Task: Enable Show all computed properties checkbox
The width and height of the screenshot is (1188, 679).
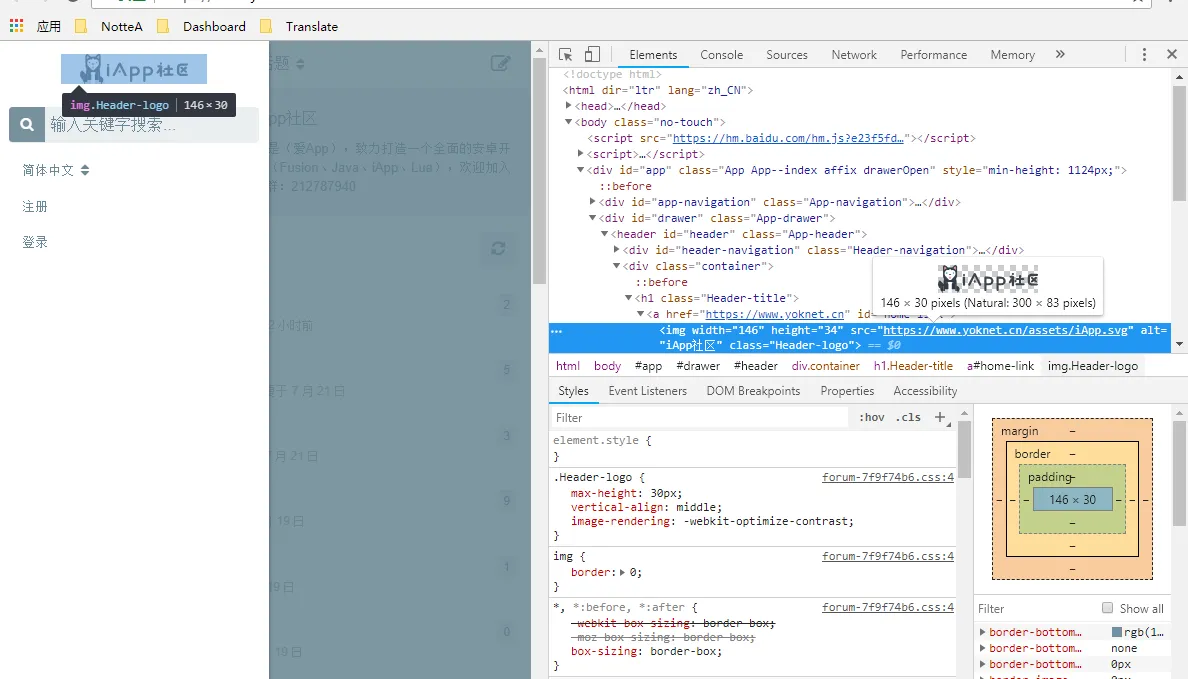Action: coord(1108,608)
